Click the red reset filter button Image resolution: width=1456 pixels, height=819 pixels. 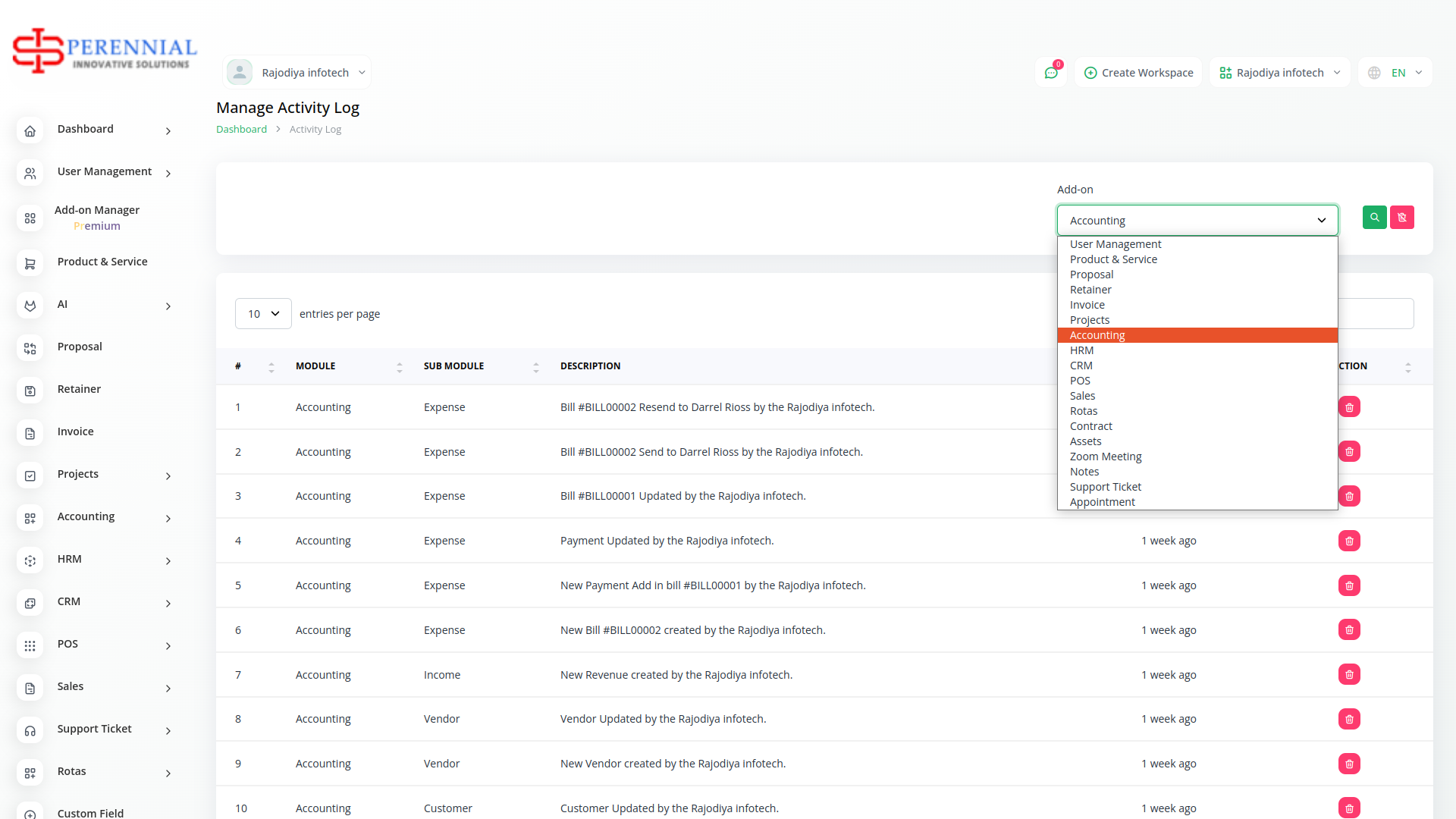pos(1402,218)
